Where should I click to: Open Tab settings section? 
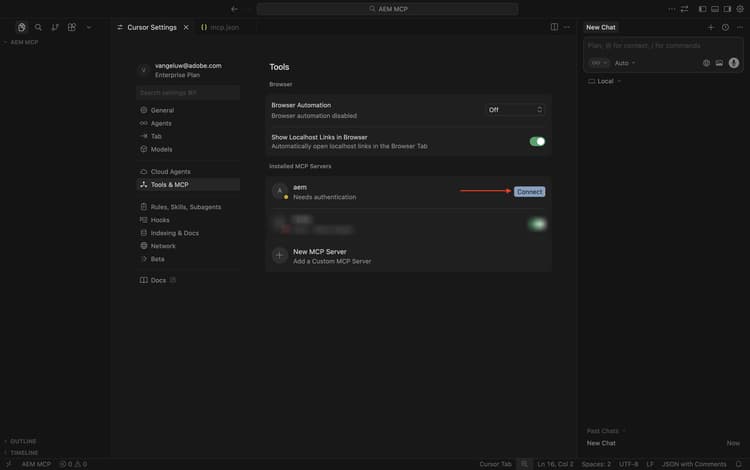coord(188,136)
